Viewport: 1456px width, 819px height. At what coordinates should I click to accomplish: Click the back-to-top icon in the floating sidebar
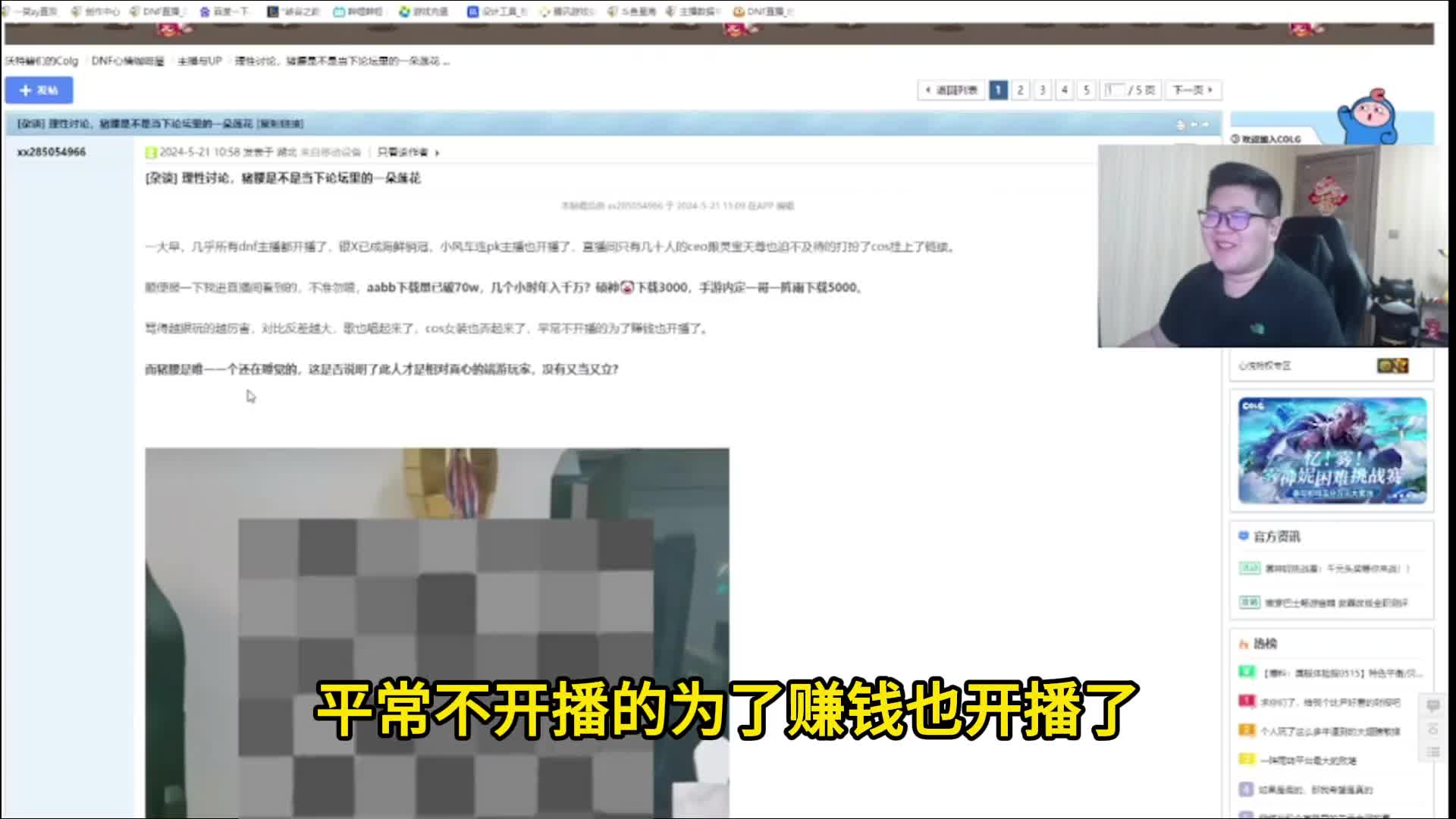pyautogui.click(x=1432, y=730)
